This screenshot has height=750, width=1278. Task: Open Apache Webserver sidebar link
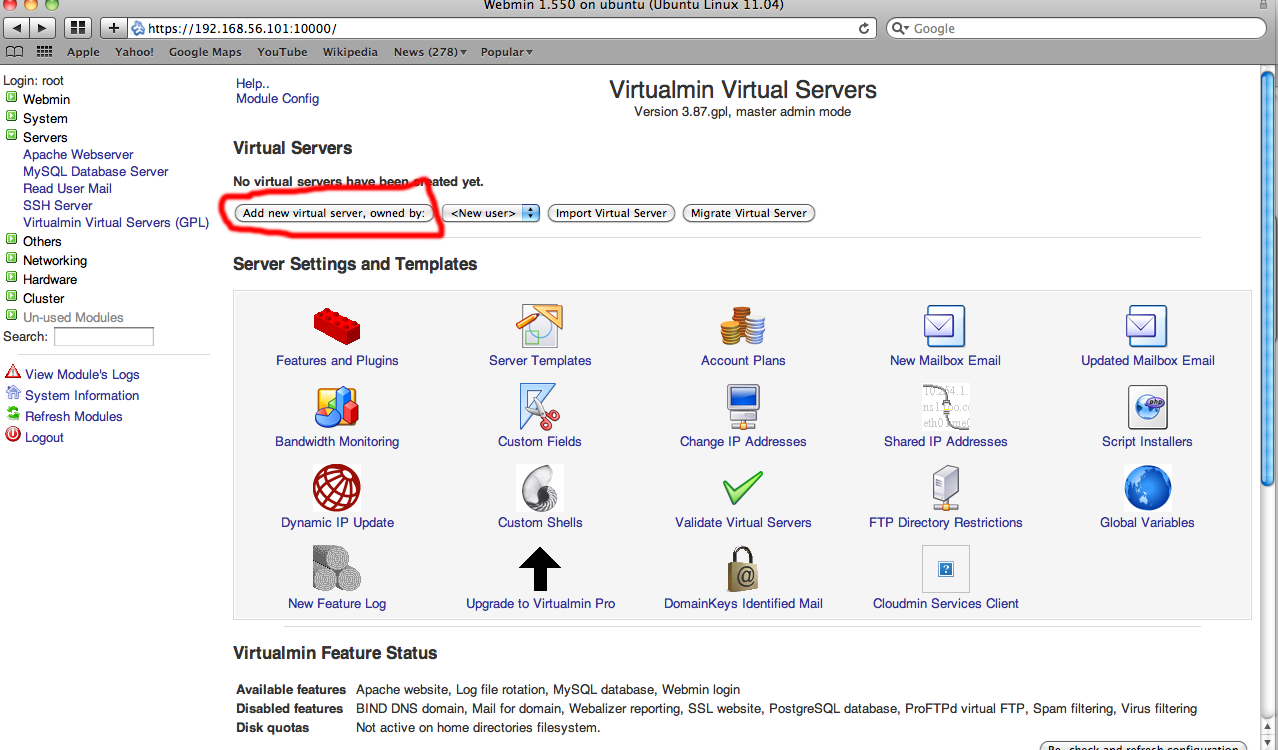point(78,155)
